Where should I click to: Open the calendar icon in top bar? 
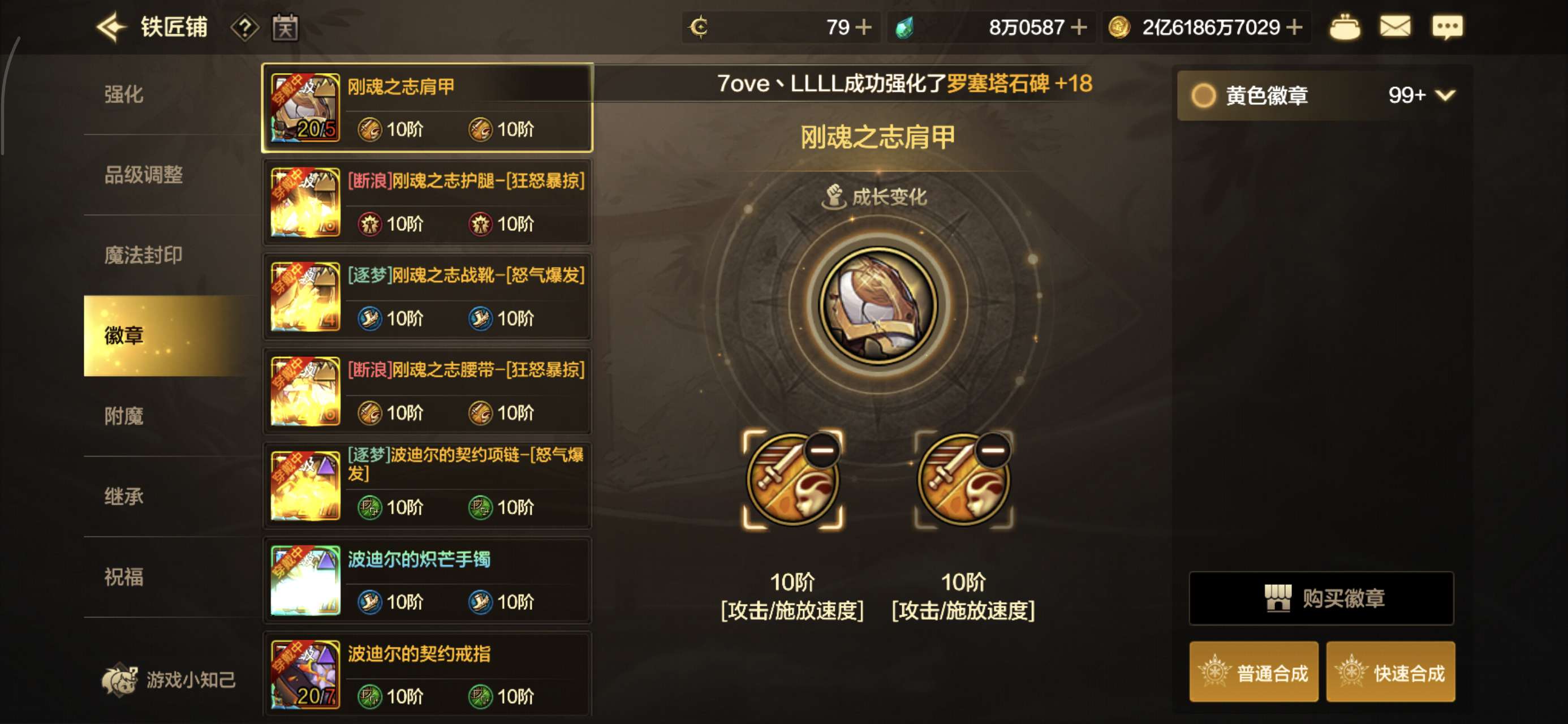coord(285,28)
